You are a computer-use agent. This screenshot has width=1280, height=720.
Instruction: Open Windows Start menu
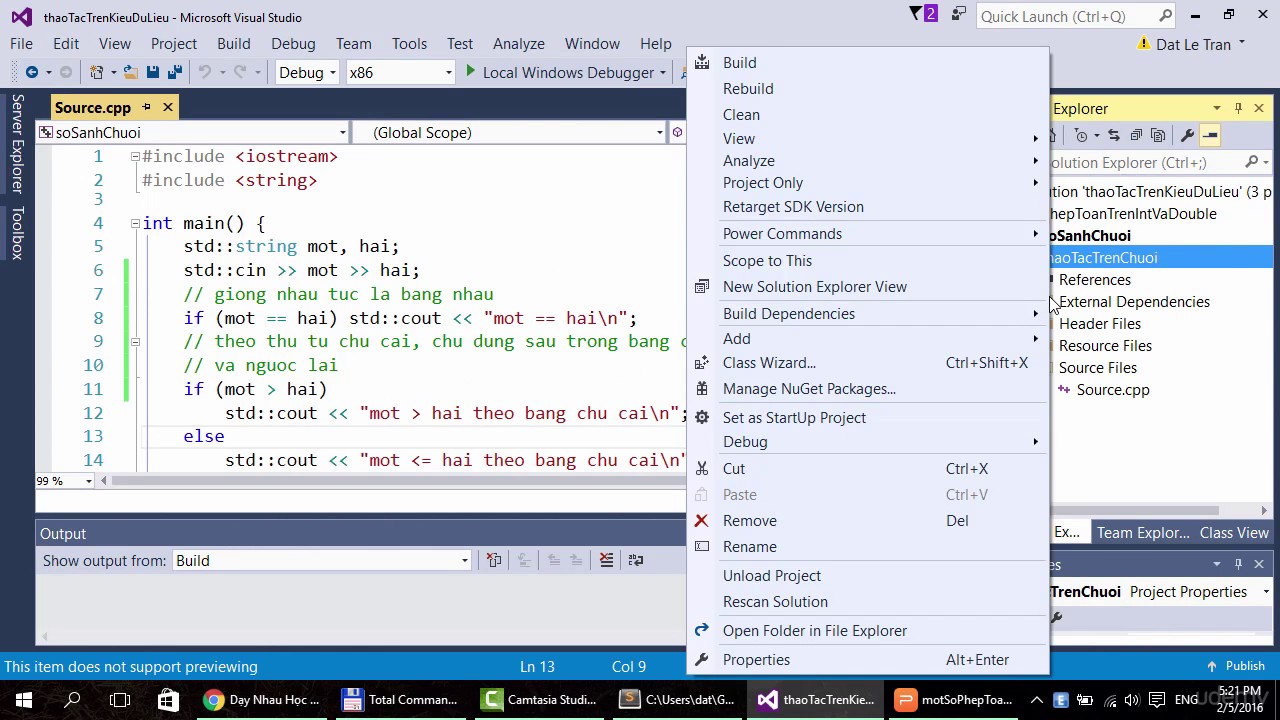[24, 700]
